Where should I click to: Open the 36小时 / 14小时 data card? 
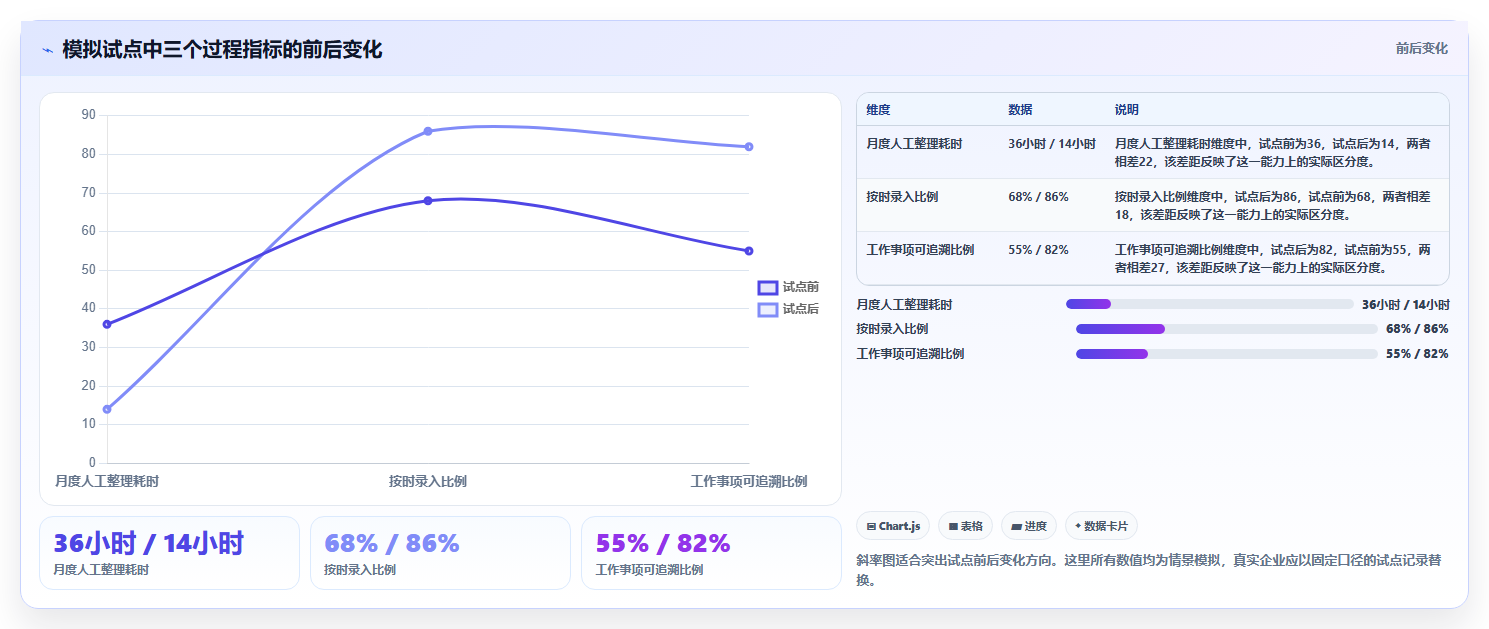(169, 553)
